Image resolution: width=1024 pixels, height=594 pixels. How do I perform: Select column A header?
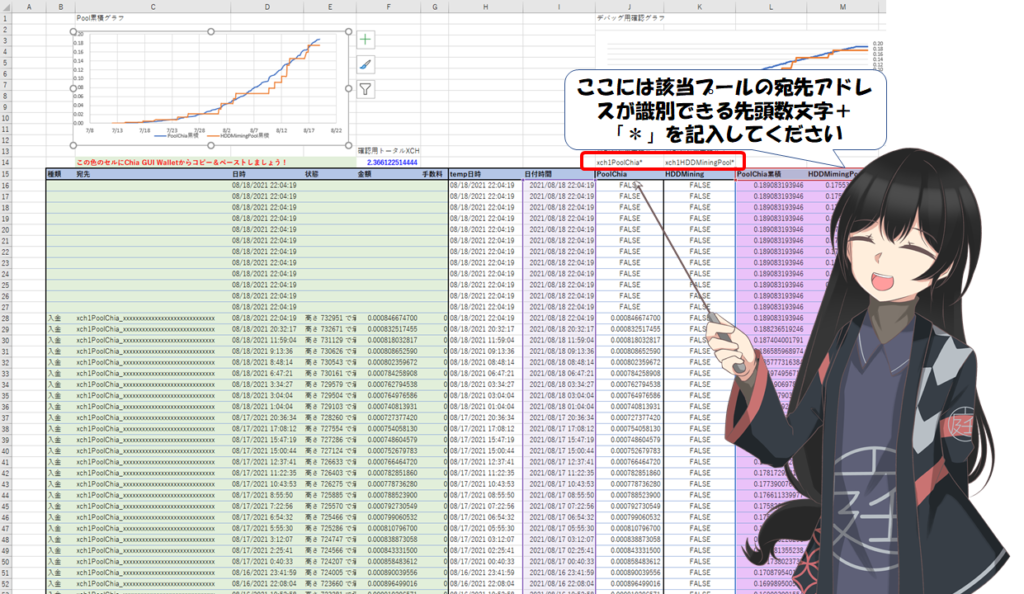point(29,7)
